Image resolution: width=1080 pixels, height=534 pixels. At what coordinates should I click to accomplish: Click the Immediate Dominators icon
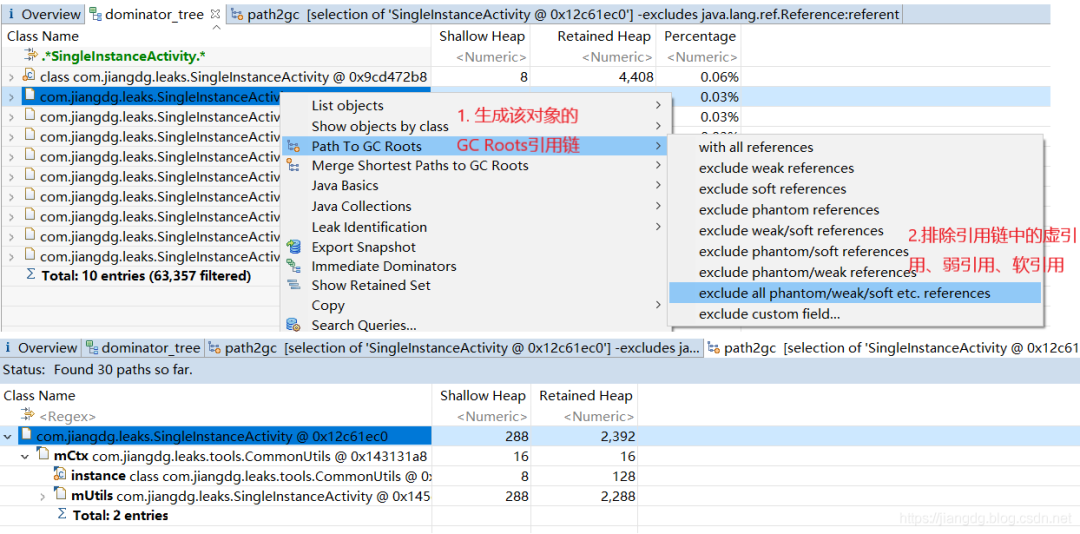[x=294, y=266]
